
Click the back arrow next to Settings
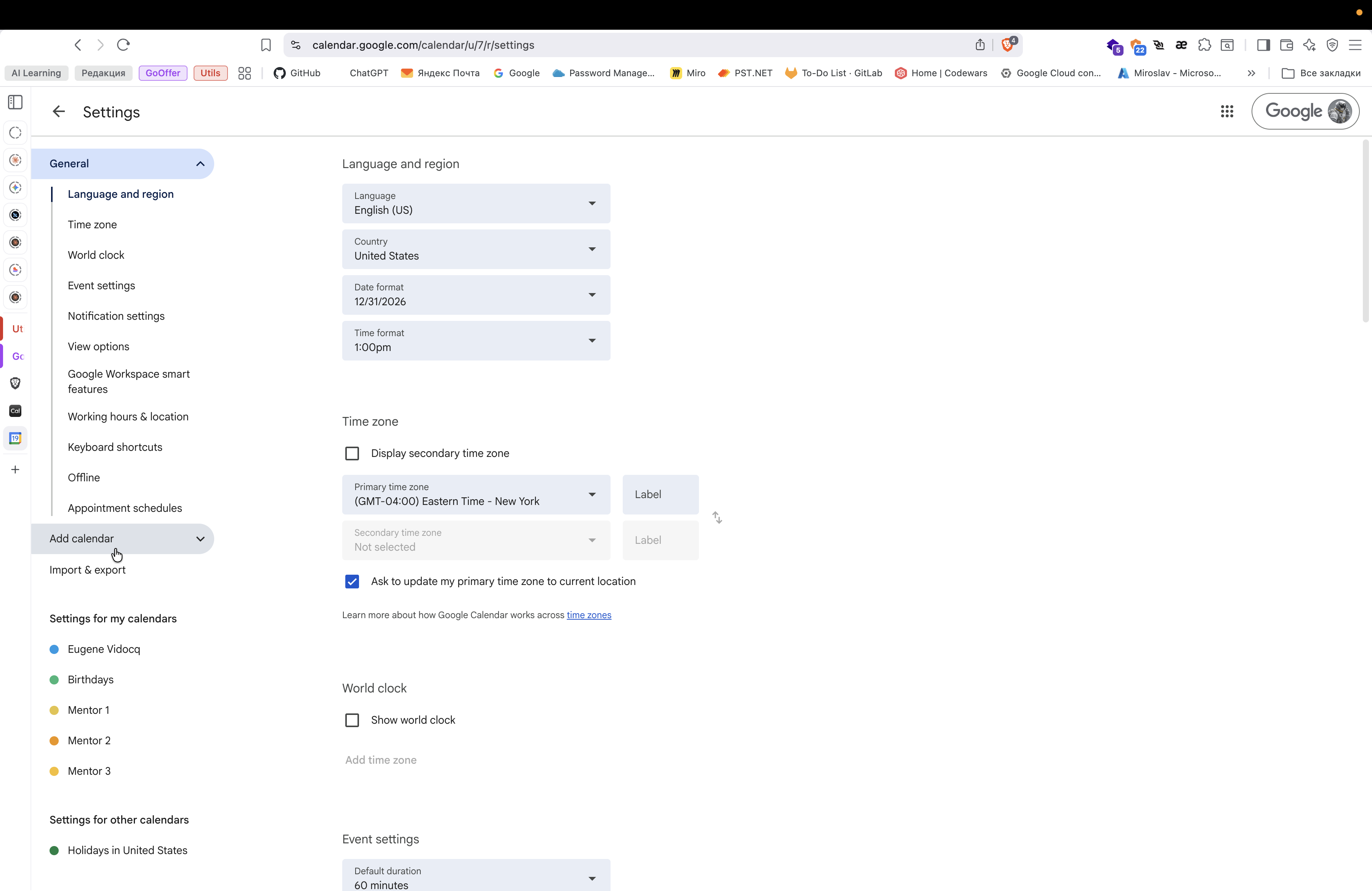(x=58, y=112)
